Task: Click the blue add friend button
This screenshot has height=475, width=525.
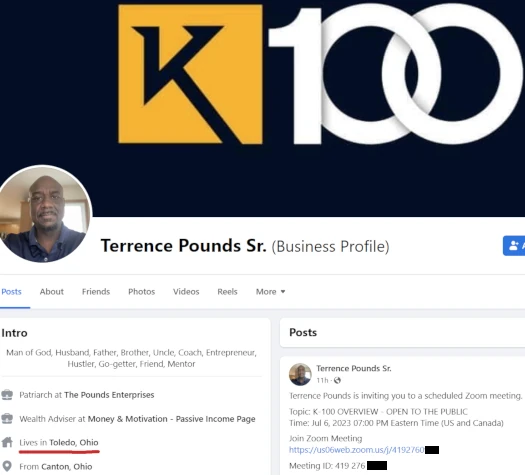Action: click(514, 246)
